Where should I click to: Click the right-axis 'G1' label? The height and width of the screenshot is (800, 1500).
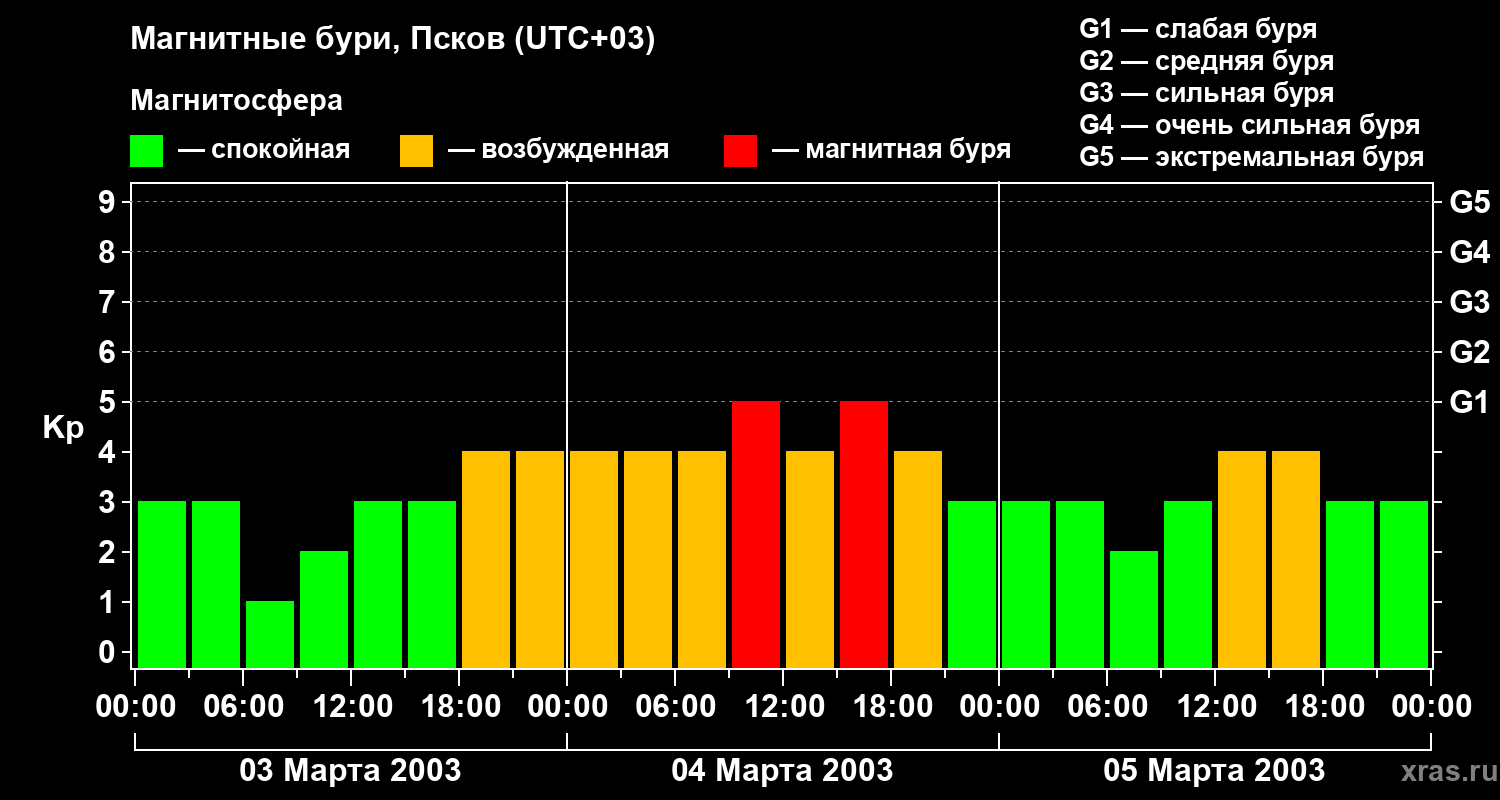click(x=1469, y=402)
